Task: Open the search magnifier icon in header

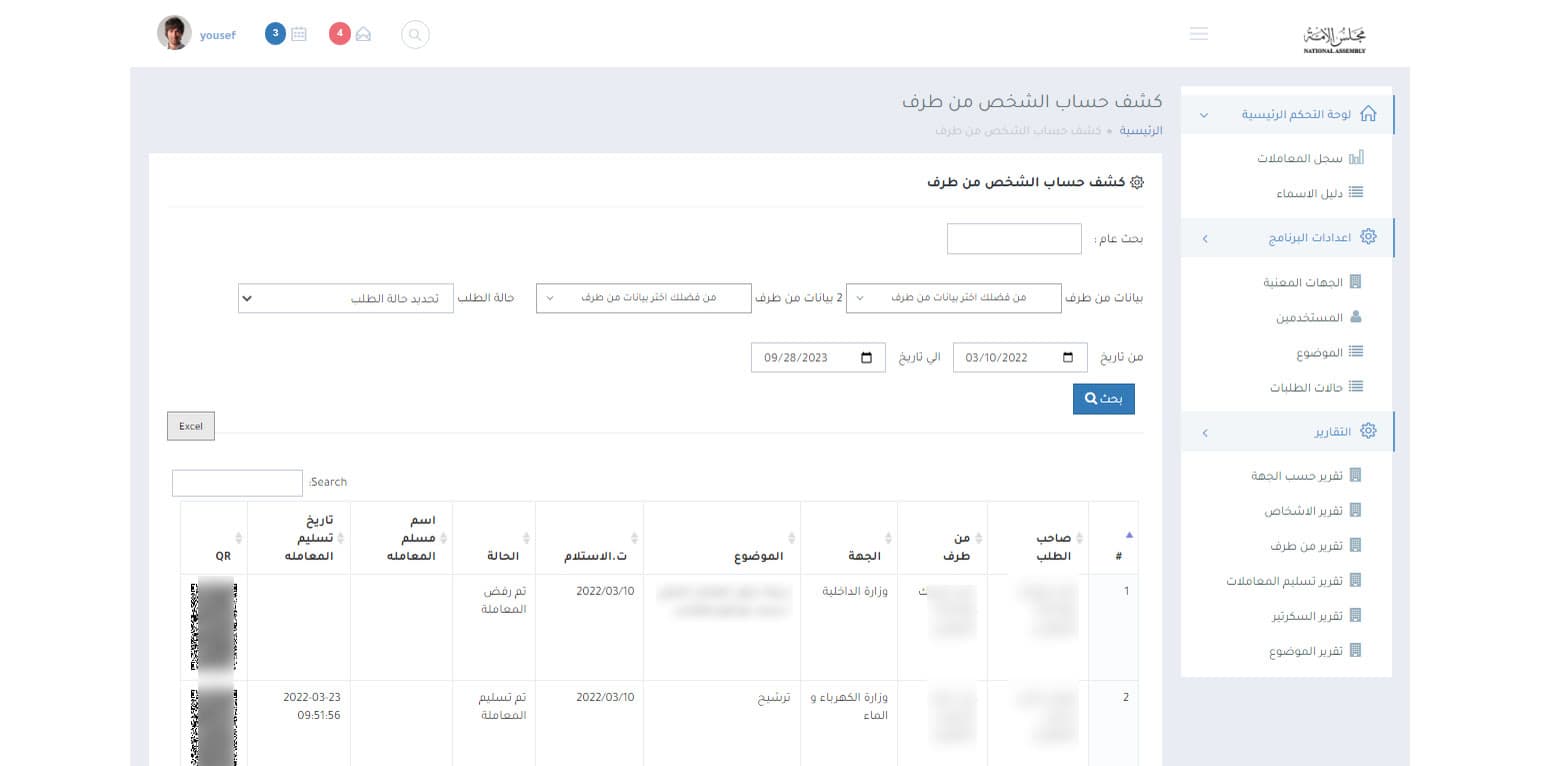Action: coord(415,34)
